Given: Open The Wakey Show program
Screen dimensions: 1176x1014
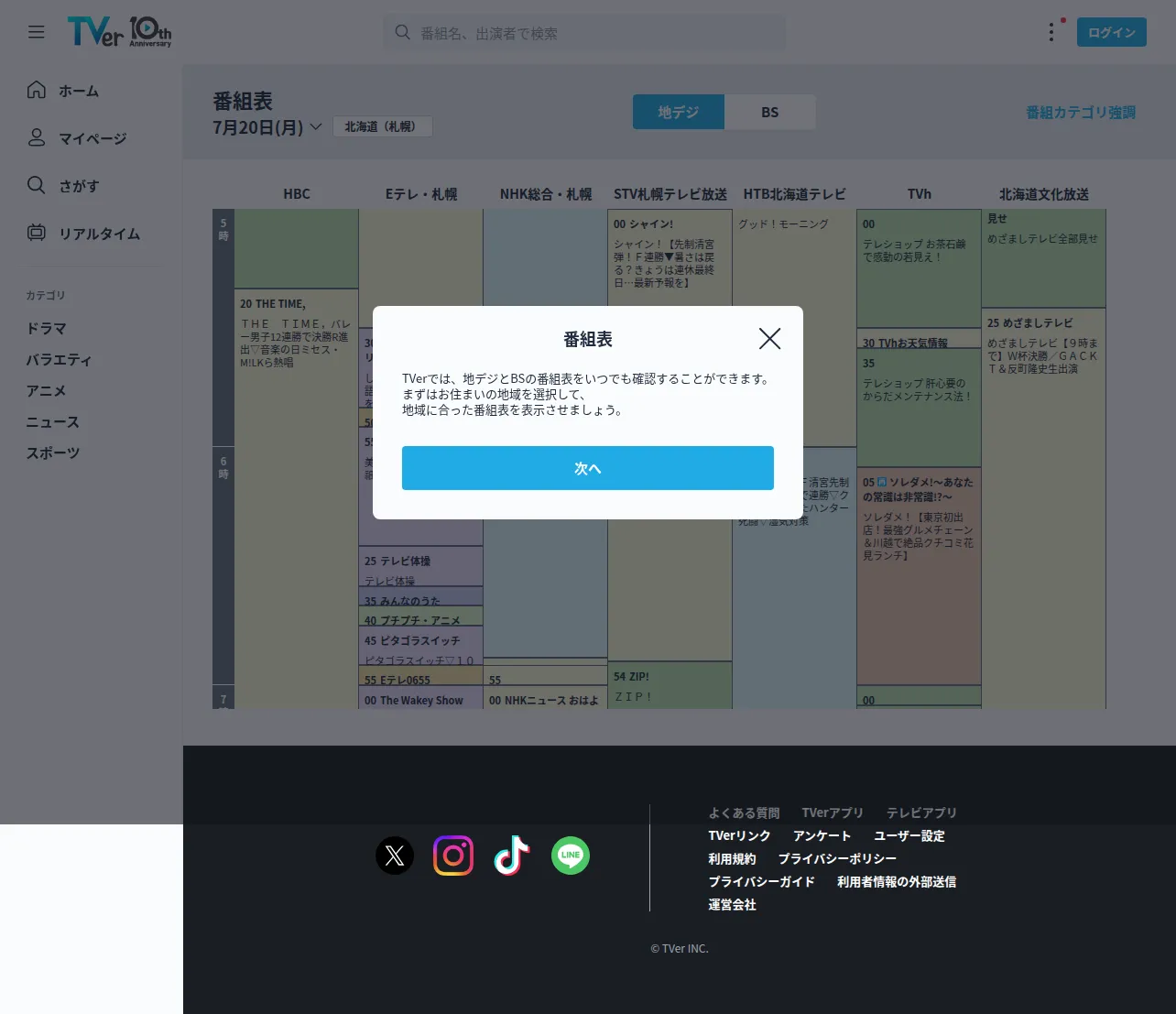Looking at the screenshot, I should click(421, 698).
